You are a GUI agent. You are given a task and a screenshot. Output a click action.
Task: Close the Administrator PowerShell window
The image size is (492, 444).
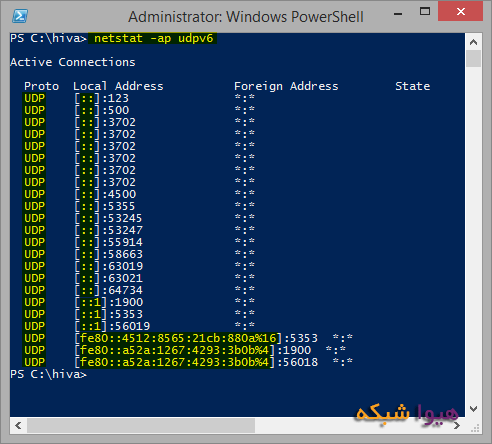460,12
